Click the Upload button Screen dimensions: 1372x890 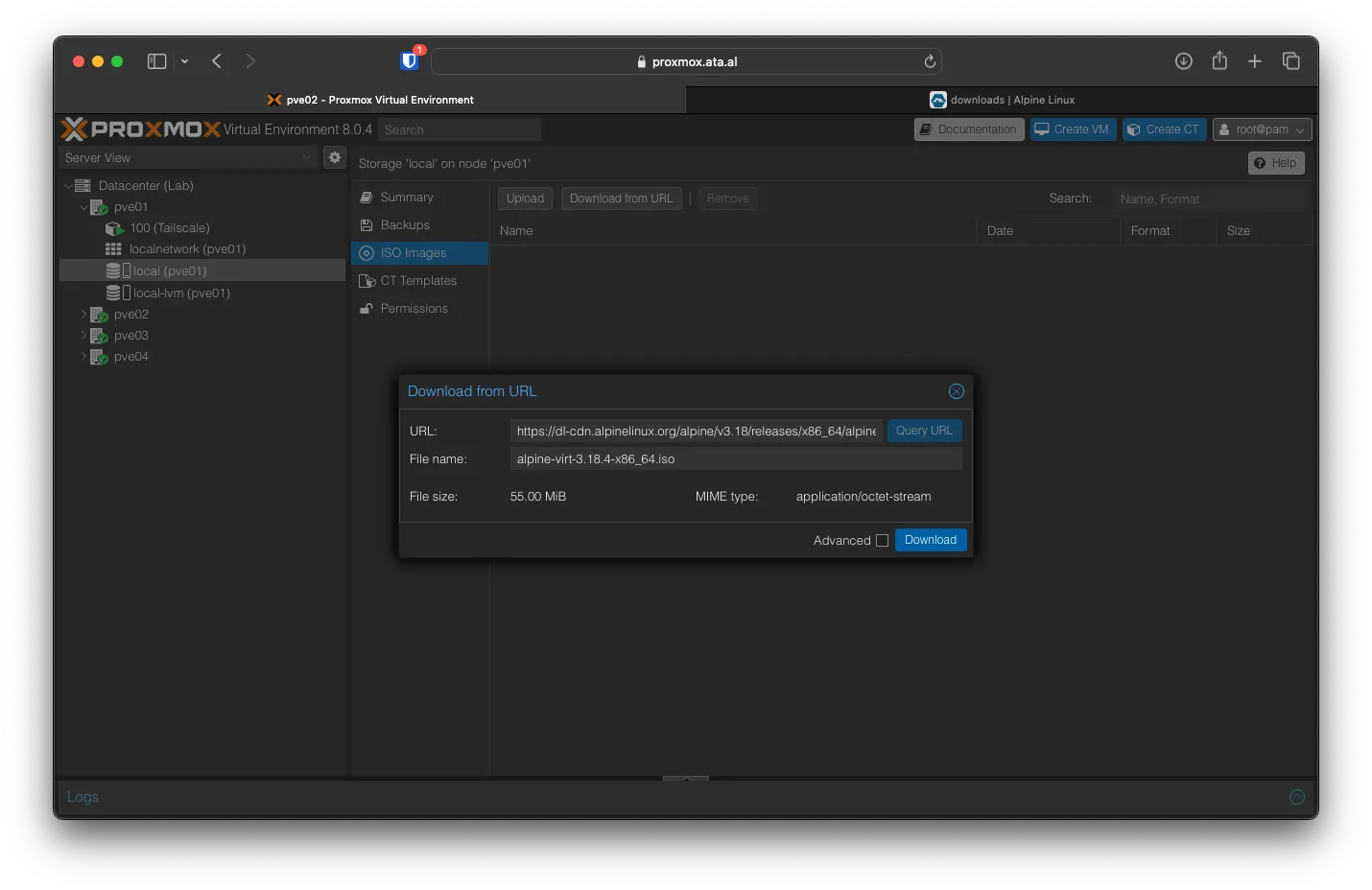525,199
